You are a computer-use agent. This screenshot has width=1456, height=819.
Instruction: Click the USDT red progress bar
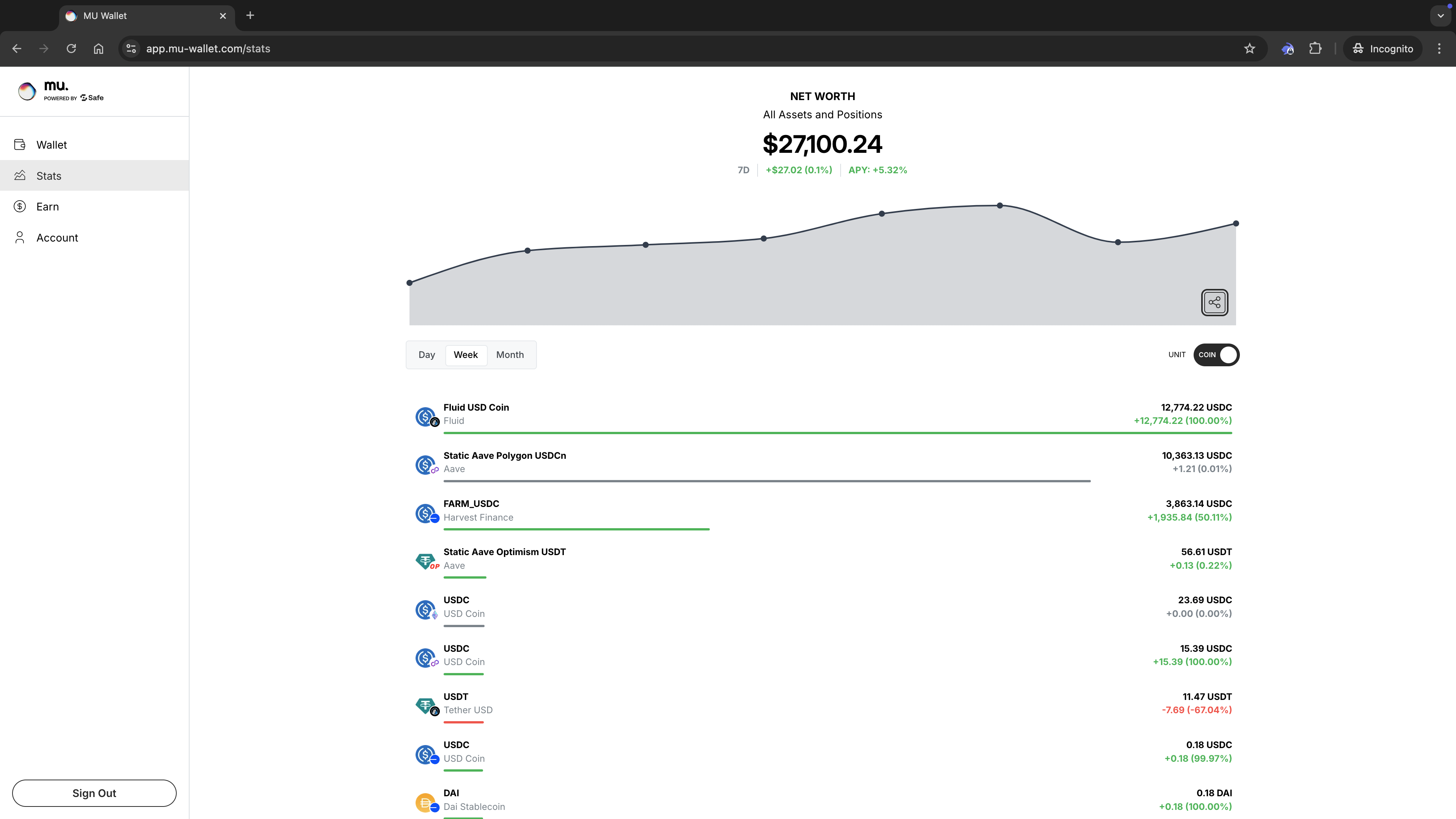coord(463,722)
